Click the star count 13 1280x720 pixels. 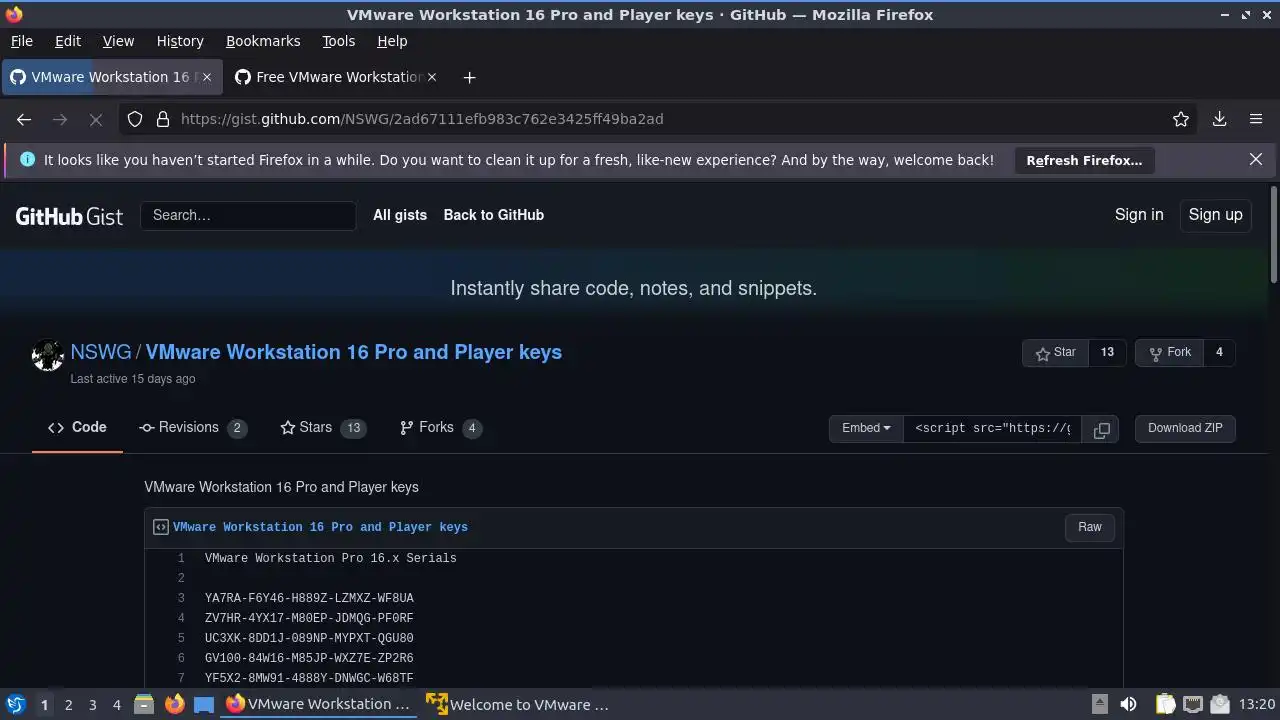[x=1107, y=353]
